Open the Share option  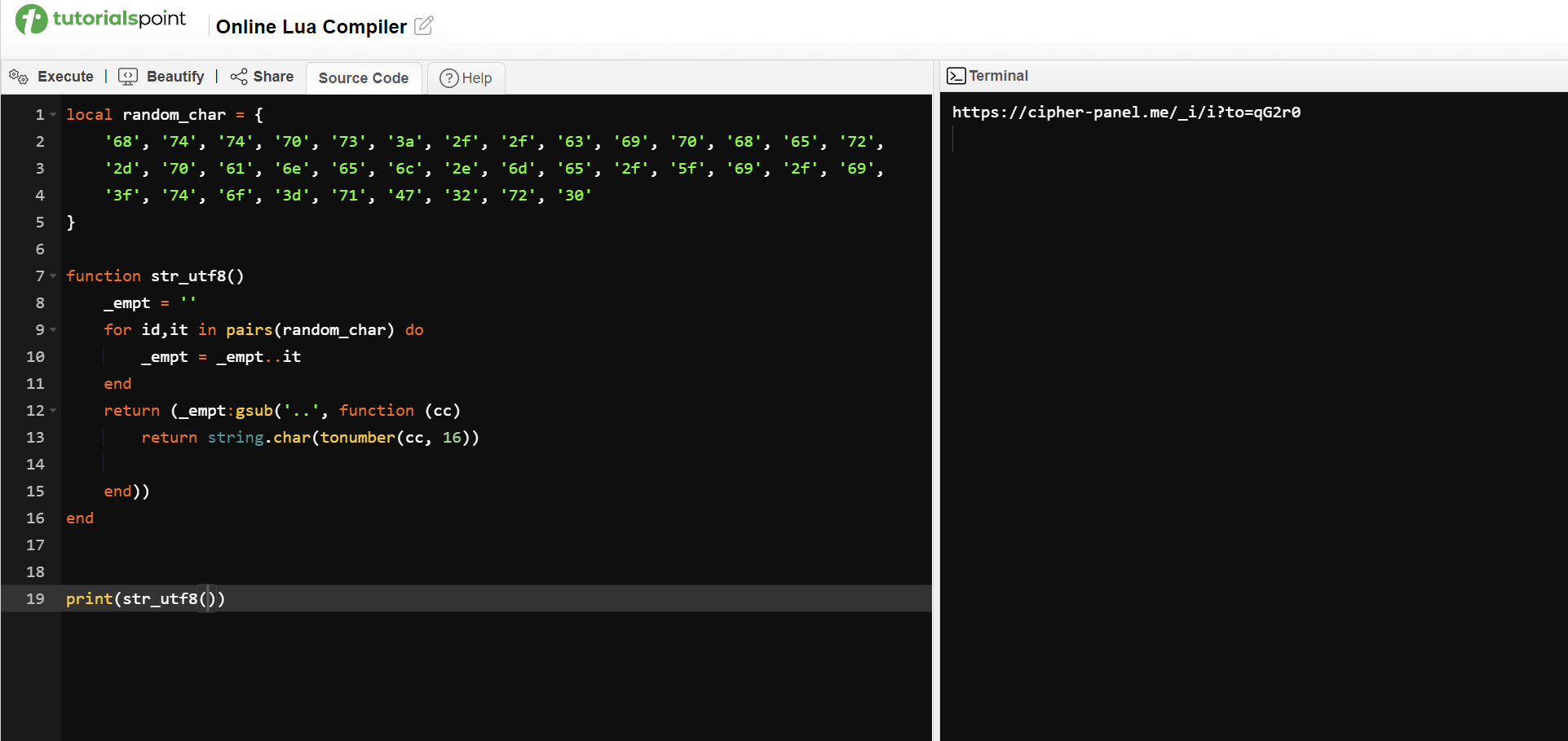point(273,77)
